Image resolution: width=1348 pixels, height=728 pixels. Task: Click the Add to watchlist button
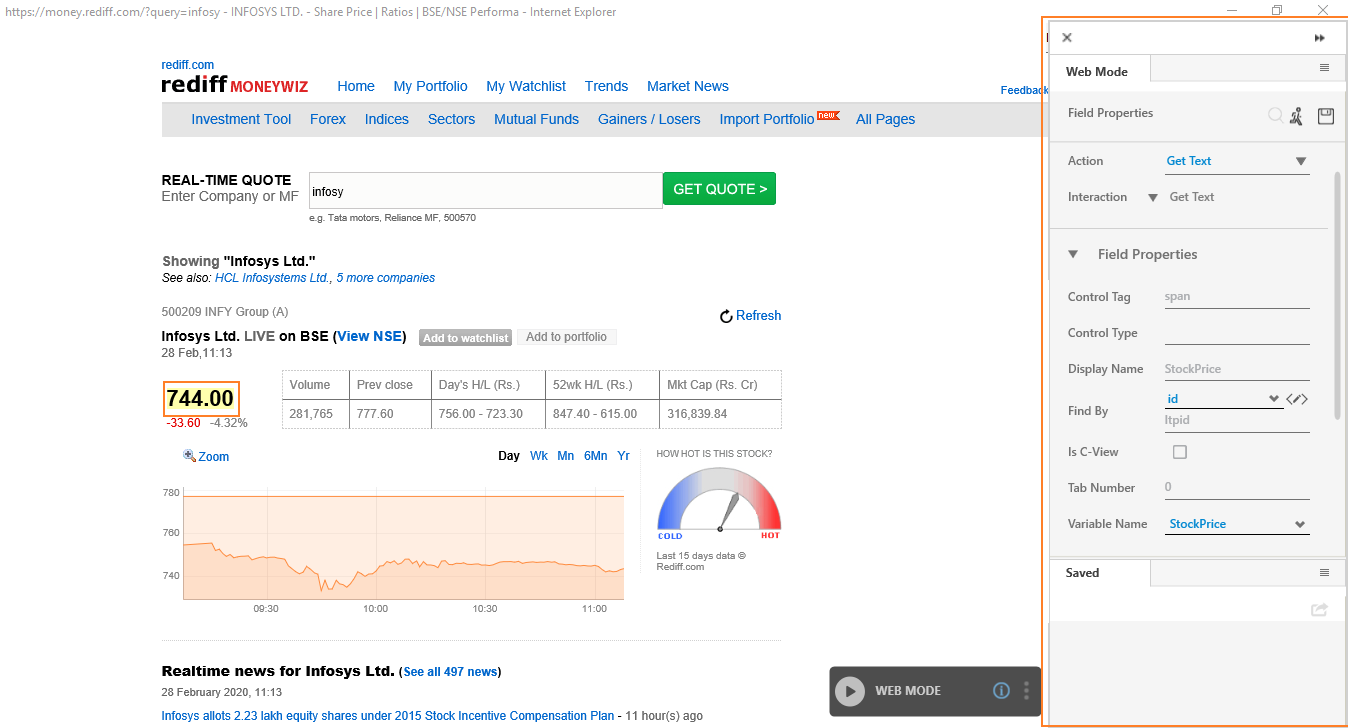pos(465,338)
